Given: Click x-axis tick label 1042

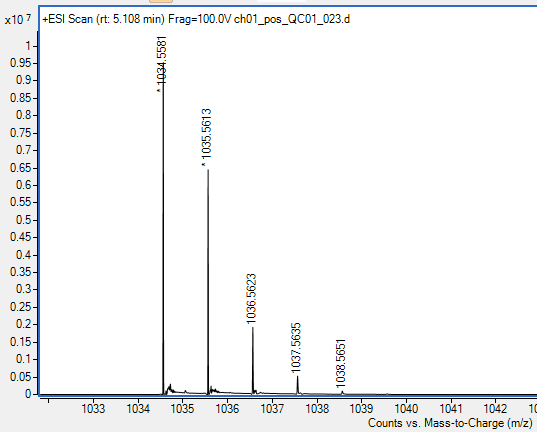Looking at the screenshot, I should (495, 408).
